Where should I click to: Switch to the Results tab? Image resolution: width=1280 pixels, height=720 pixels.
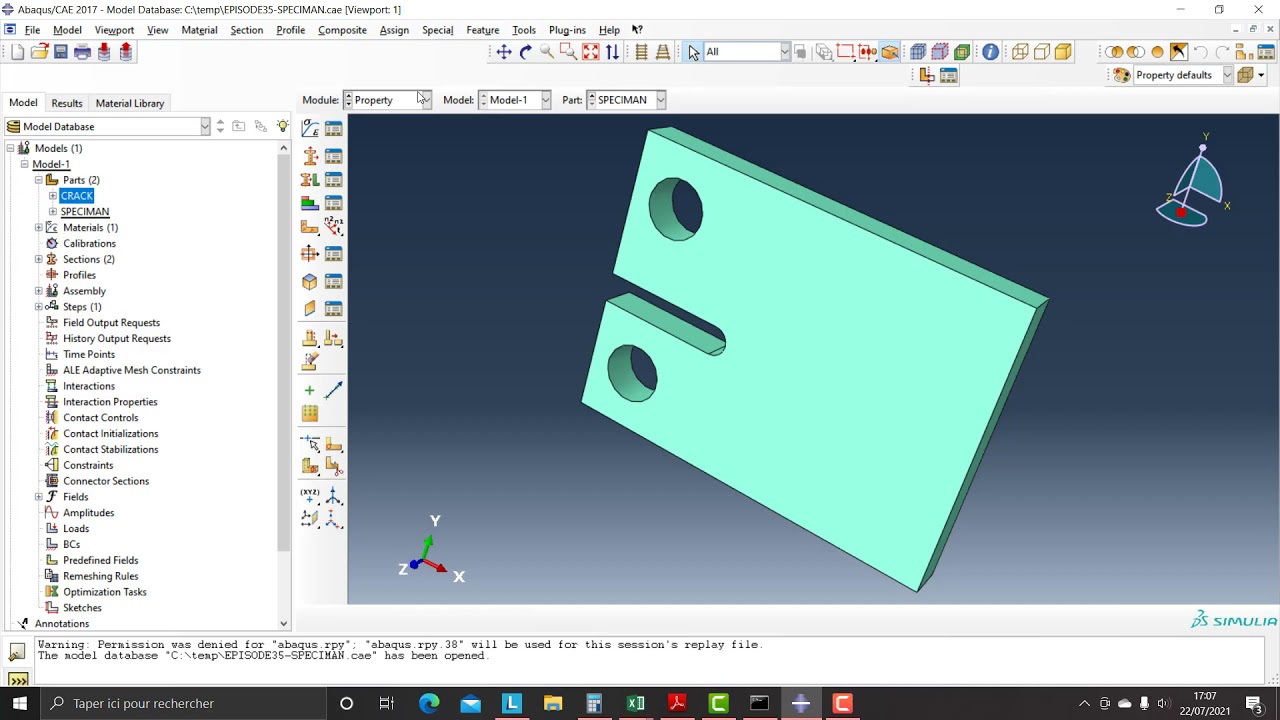pos(67,103)
